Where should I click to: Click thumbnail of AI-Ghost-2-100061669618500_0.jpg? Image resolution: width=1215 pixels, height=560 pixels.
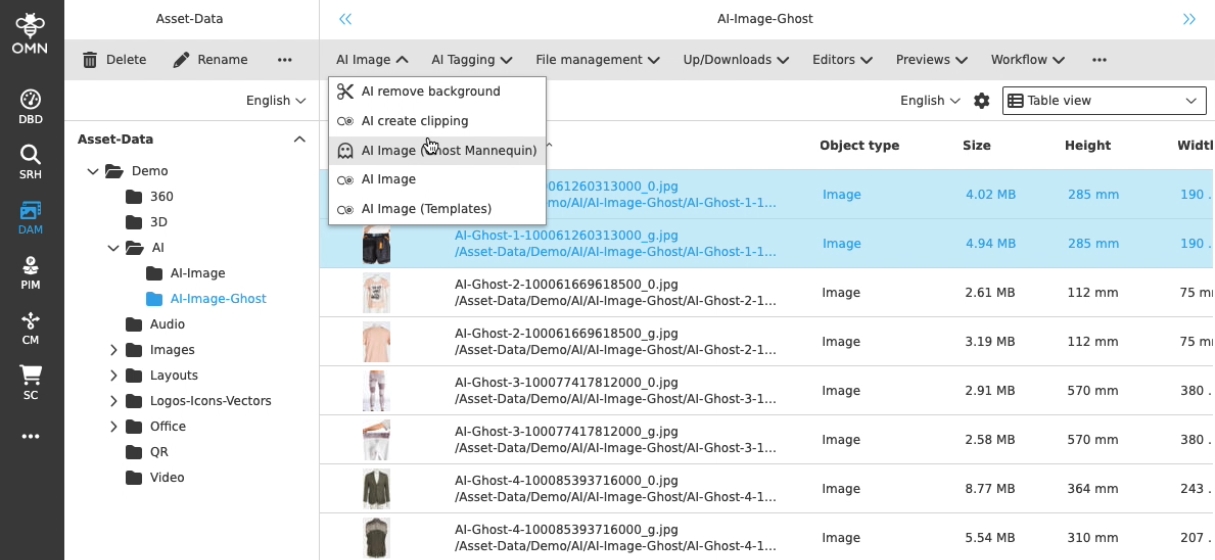click(376, 293)
